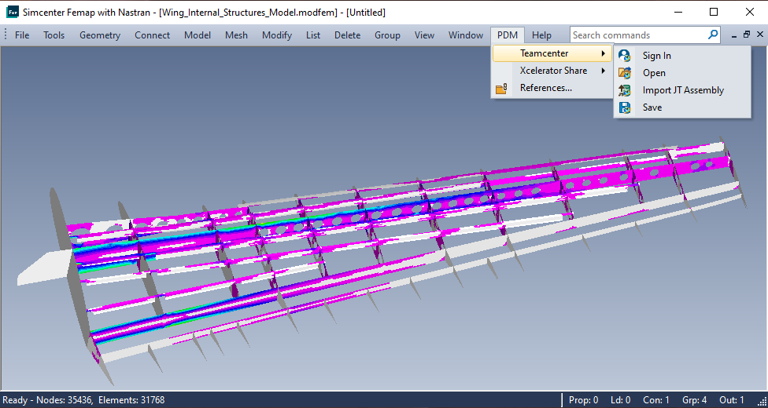The image size is (768, 408).
Task: Maximize the Femap application window
Action: coord(714,12)
